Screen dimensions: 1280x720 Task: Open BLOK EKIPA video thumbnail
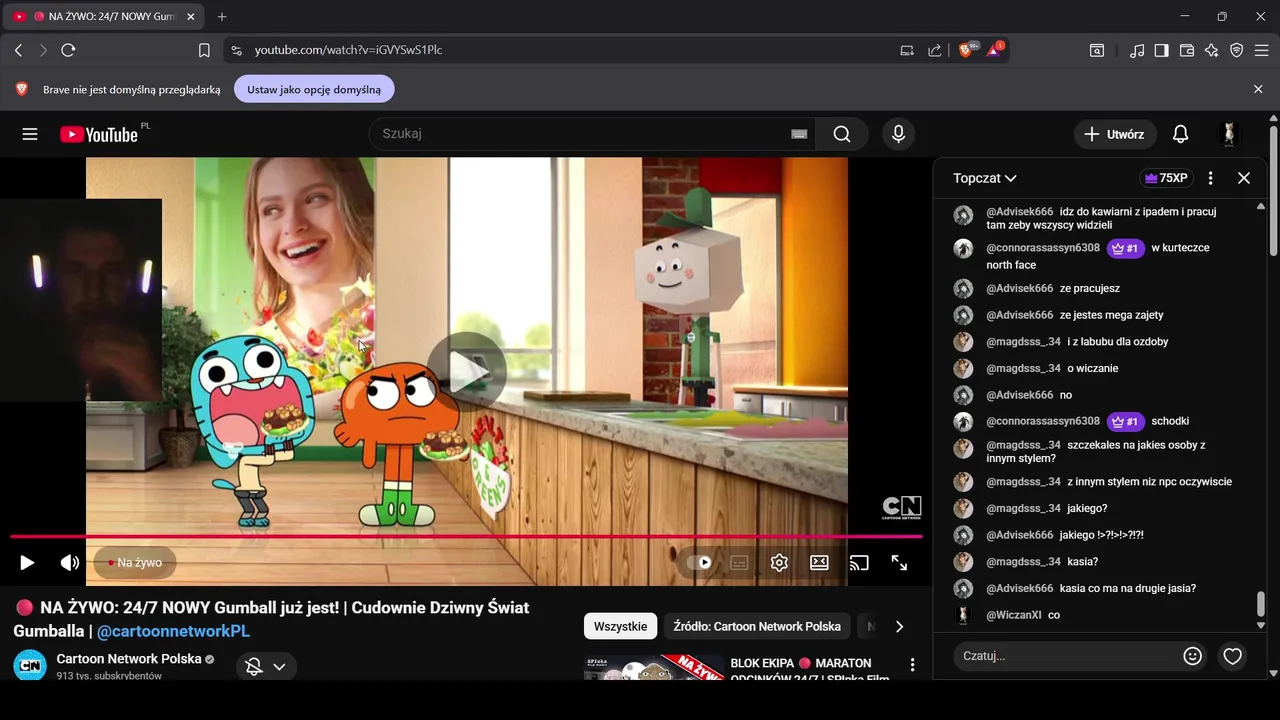tap(654, 668)
